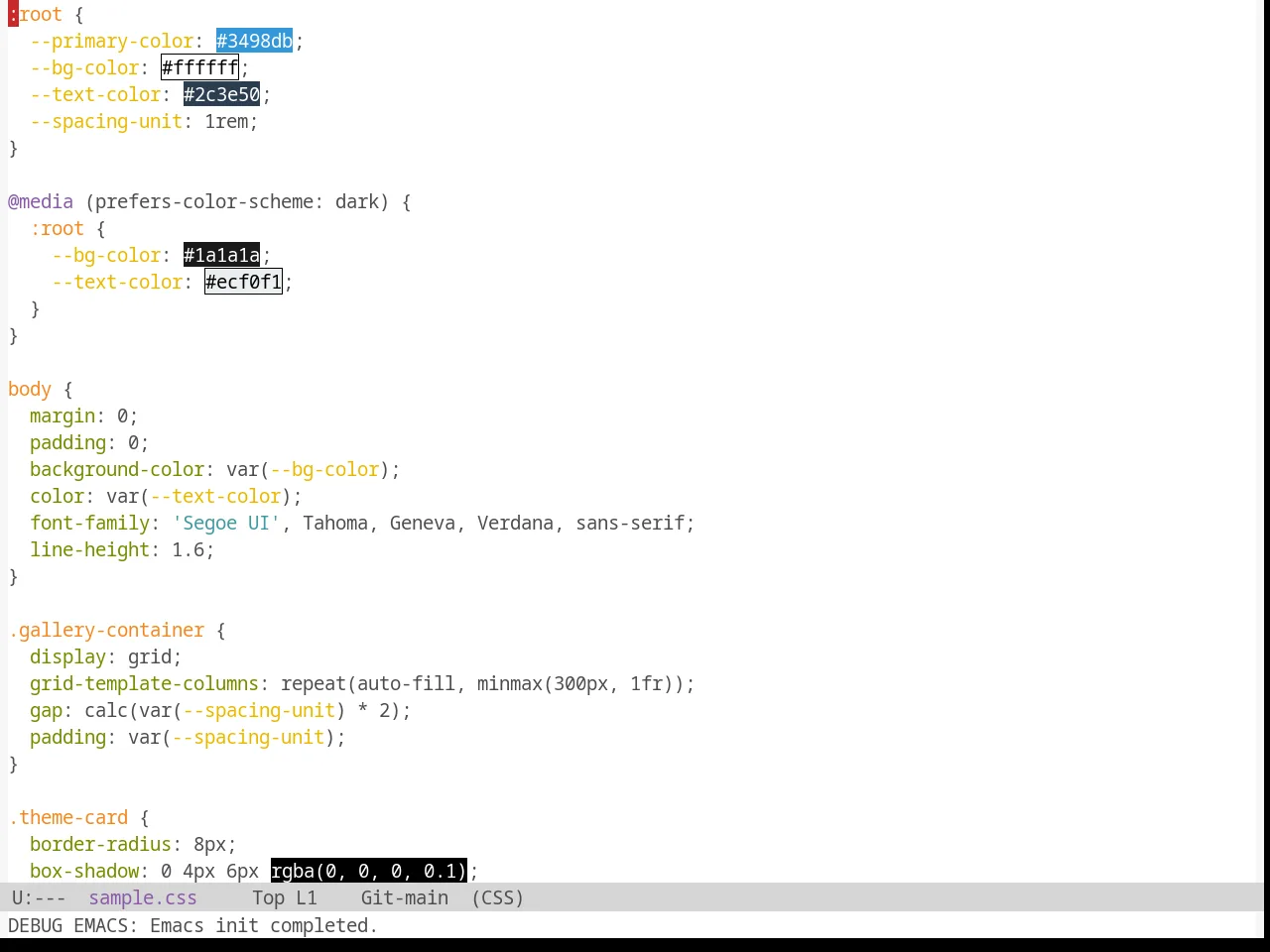Click 'prefers-color-scheme: dark' text

(x=237, y=201)
